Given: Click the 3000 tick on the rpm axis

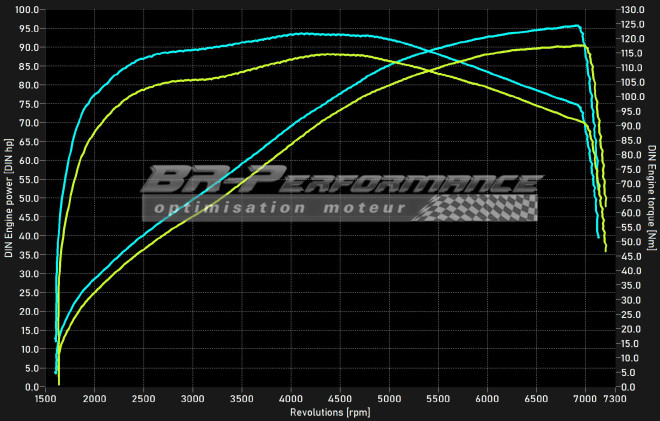Looking at the screenshot, I should point(193,398).
